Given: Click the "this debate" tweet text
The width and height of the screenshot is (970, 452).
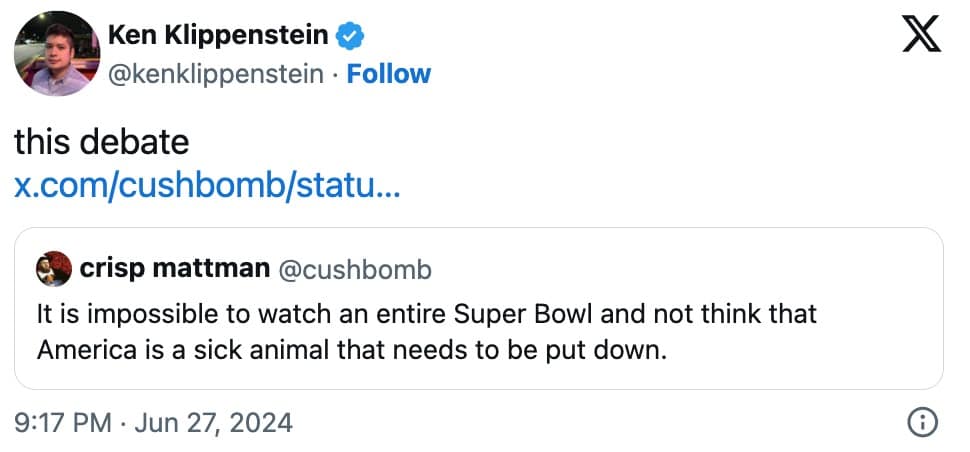Looking at the screenshot, I should [101, 142].
